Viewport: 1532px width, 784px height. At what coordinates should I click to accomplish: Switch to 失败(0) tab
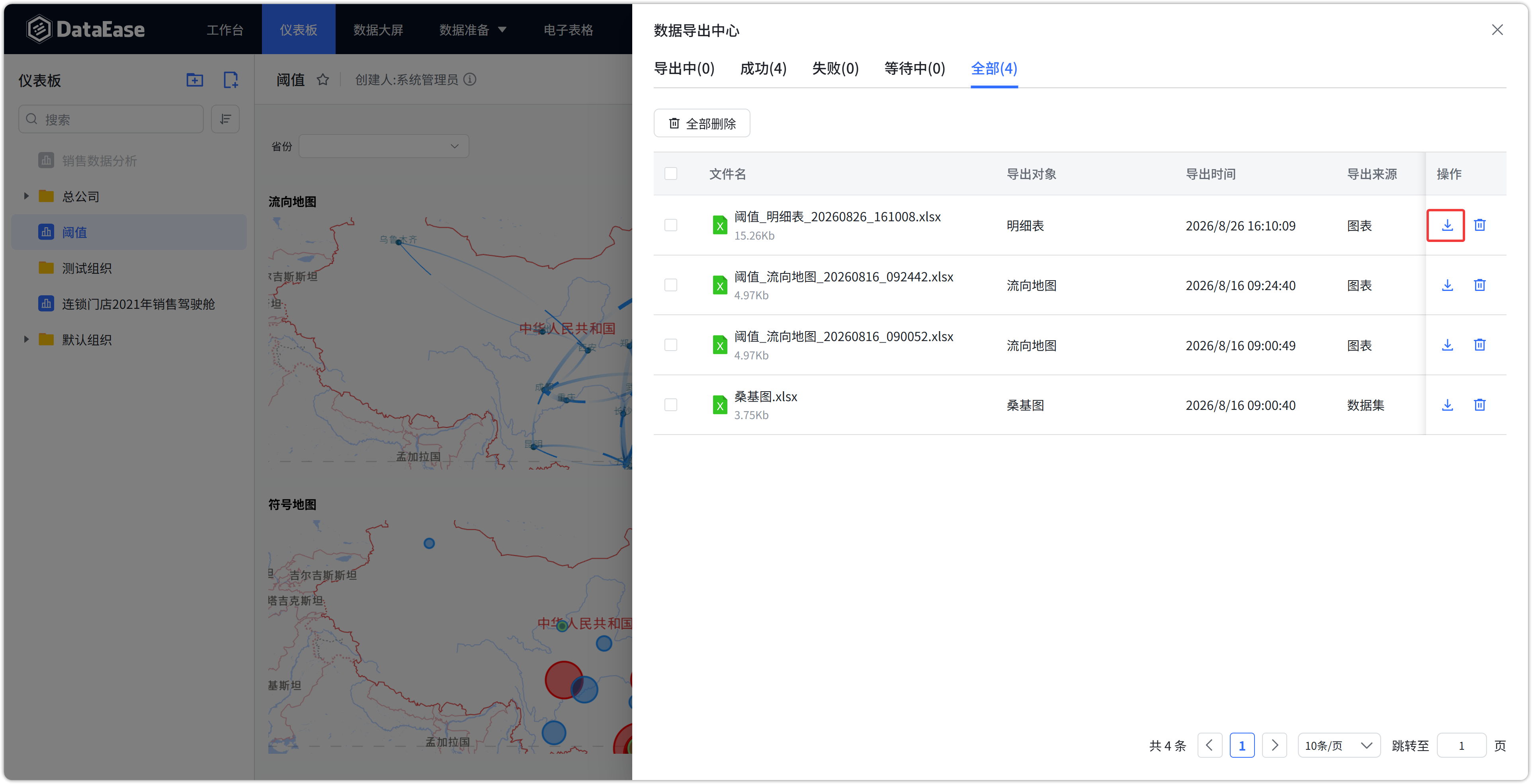click(835, 68)
